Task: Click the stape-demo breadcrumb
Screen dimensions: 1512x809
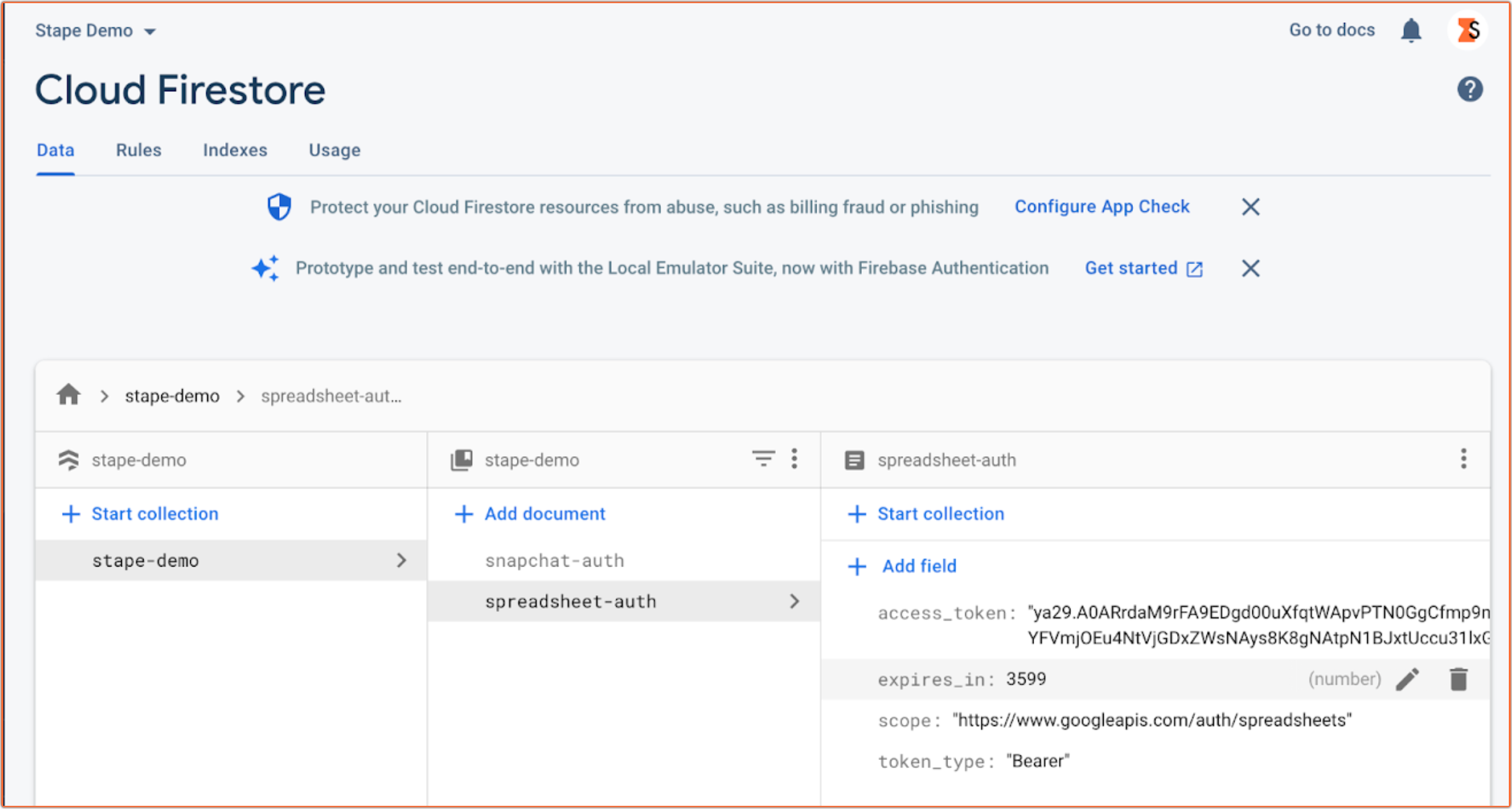Action: pyautogui.click(x=172, y=396)
